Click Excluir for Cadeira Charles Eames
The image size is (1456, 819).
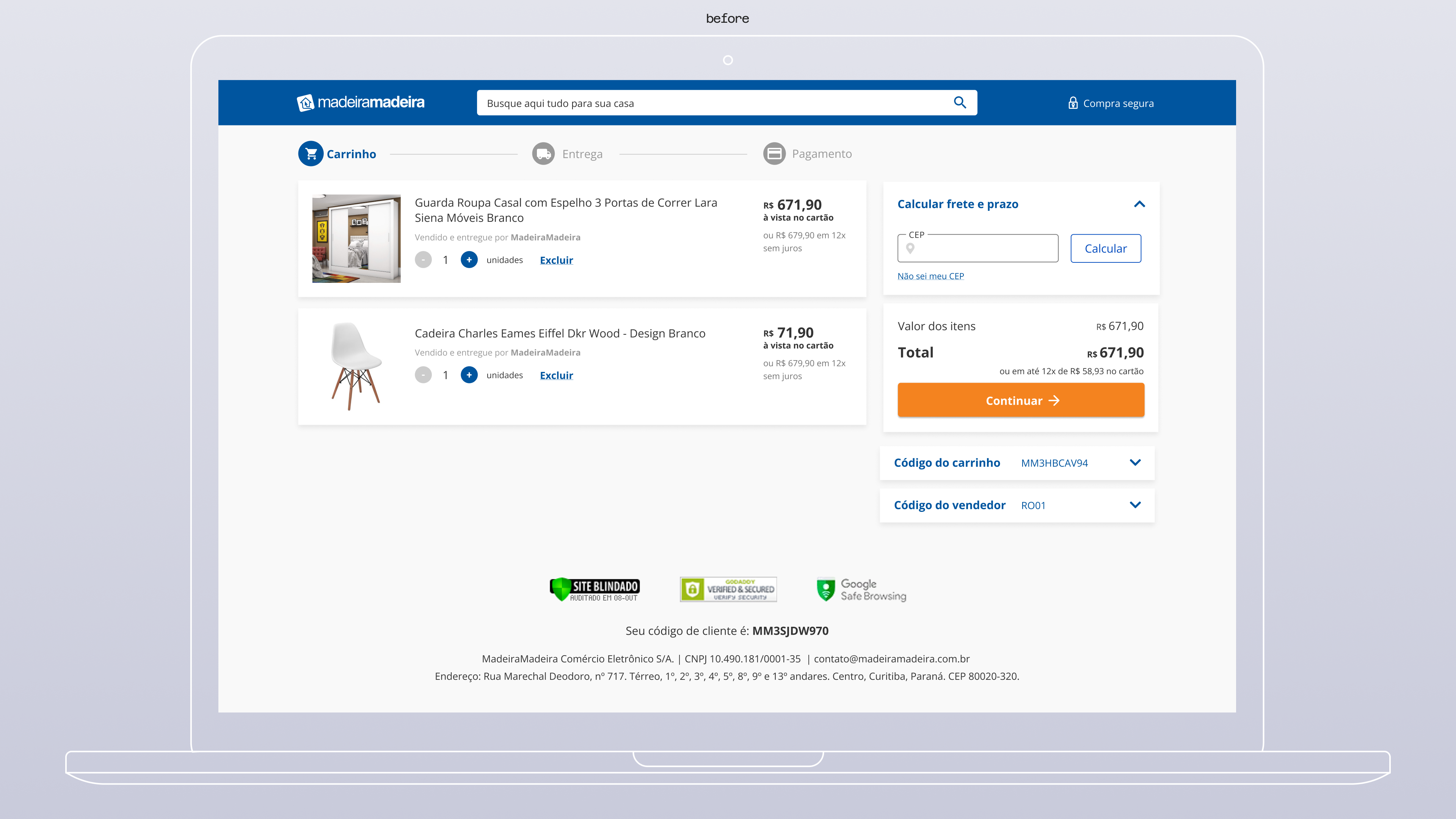(x=556, y=375)
